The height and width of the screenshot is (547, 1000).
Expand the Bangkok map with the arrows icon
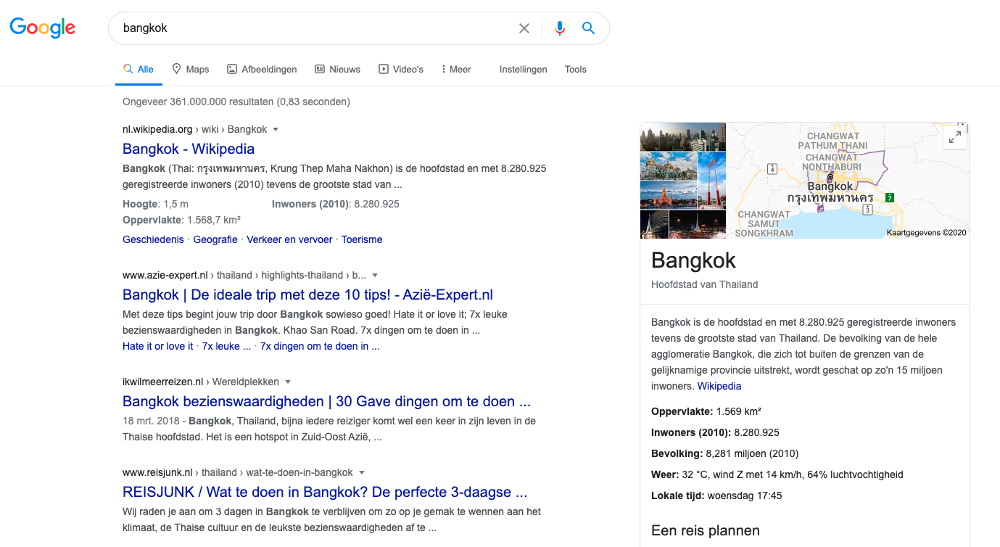point(955,137)
